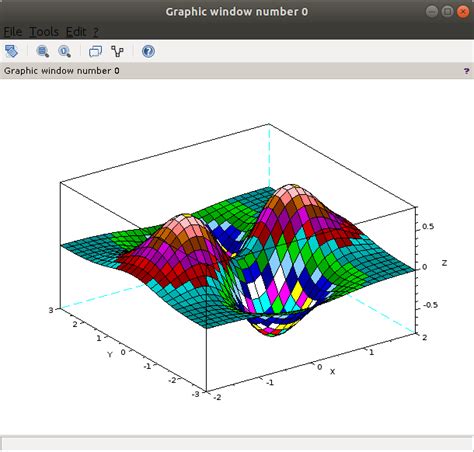Open the Edit menu
Viewport: 474px width, 452px height.
pos(76,32)
